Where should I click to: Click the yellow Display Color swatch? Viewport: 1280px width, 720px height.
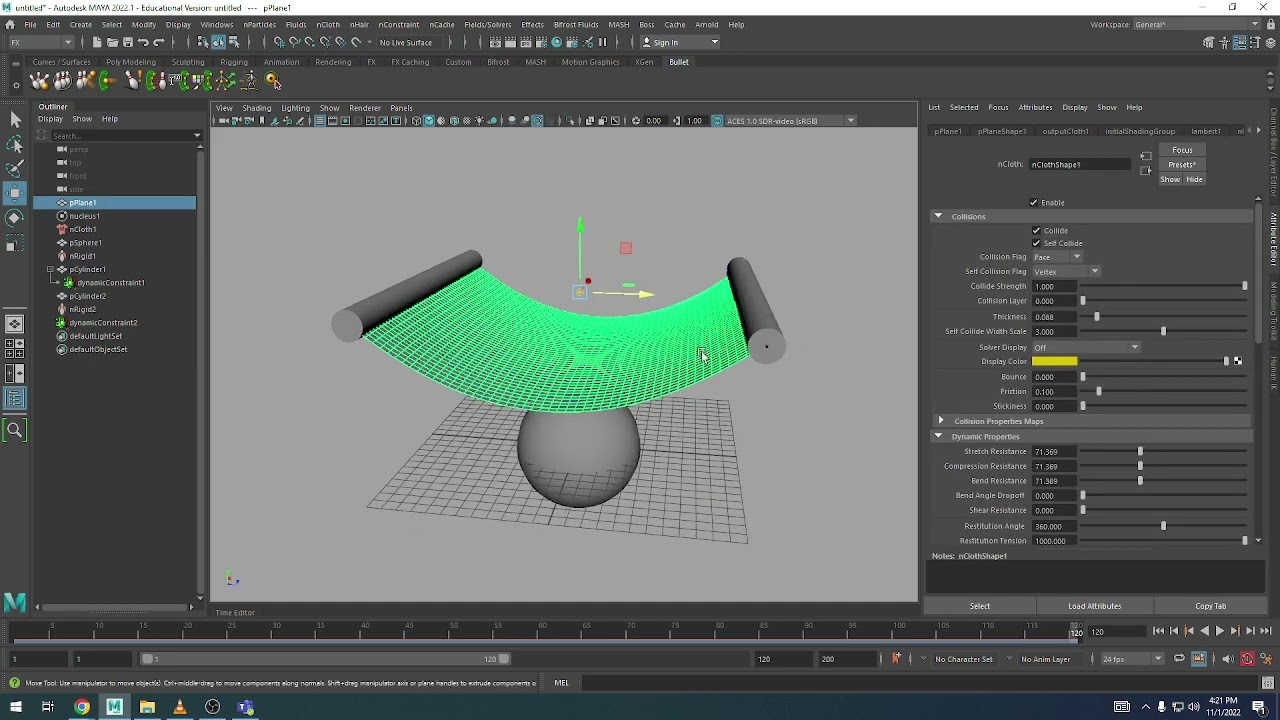[1054, 361]
